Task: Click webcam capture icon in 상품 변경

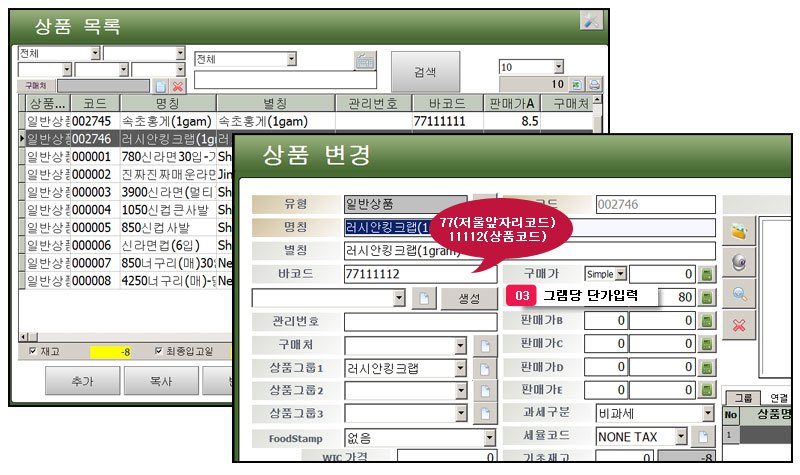Action: (x=739, y=263)
